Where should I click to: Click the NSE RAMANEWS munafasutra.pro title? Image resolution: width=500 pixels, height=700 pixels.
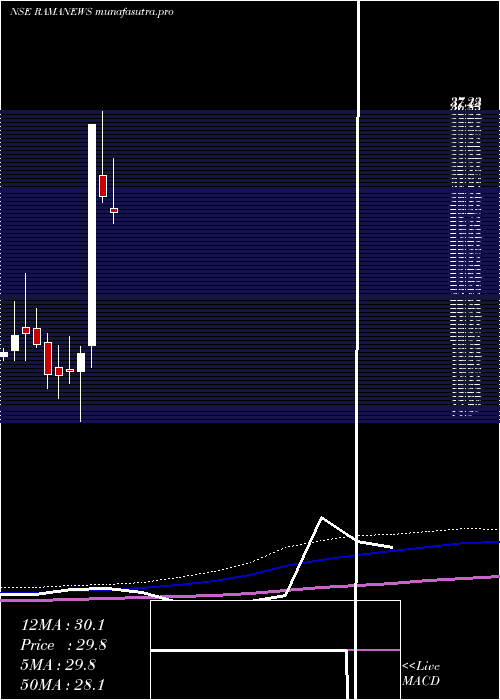[x=92, y=12]
